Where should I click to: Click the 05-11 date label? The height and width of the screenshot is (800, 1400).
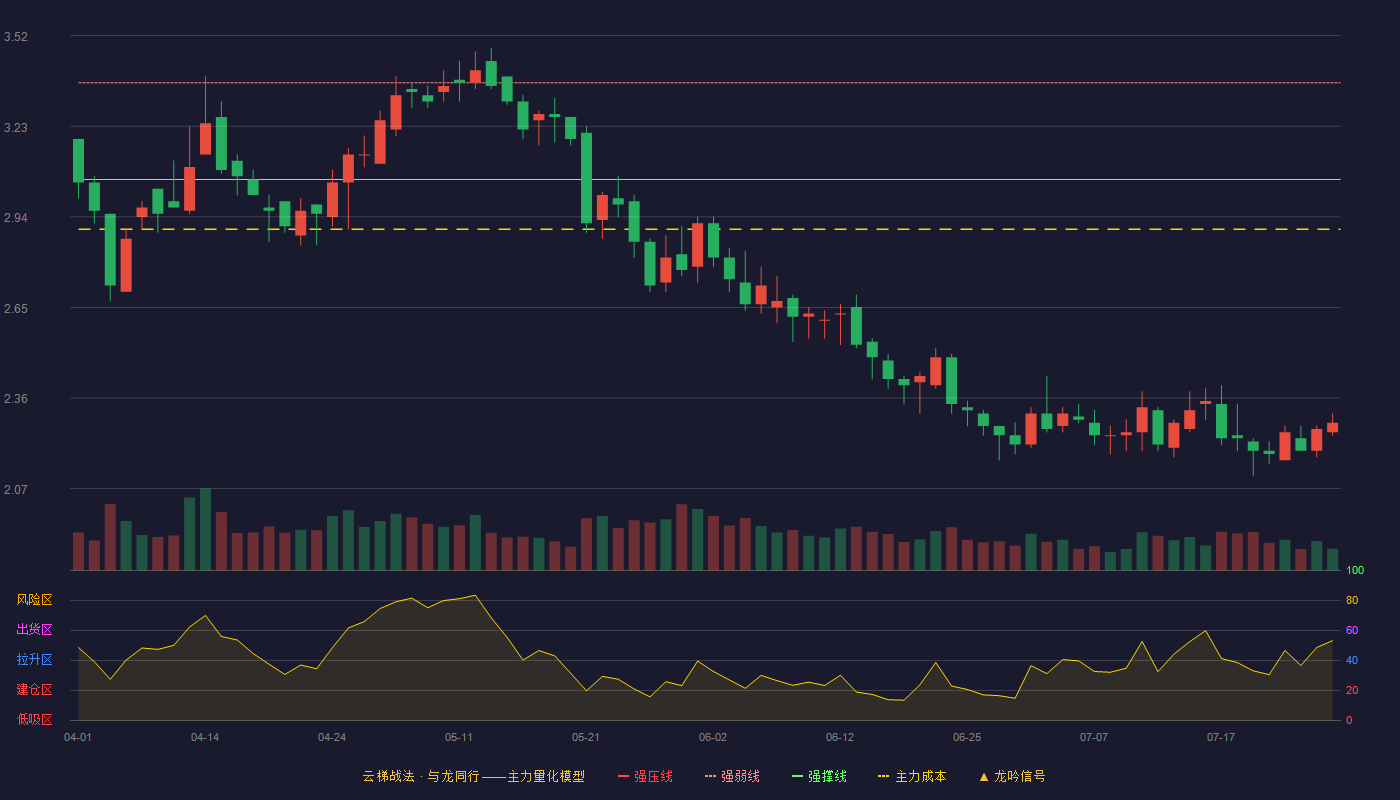[x=459, y=737]
